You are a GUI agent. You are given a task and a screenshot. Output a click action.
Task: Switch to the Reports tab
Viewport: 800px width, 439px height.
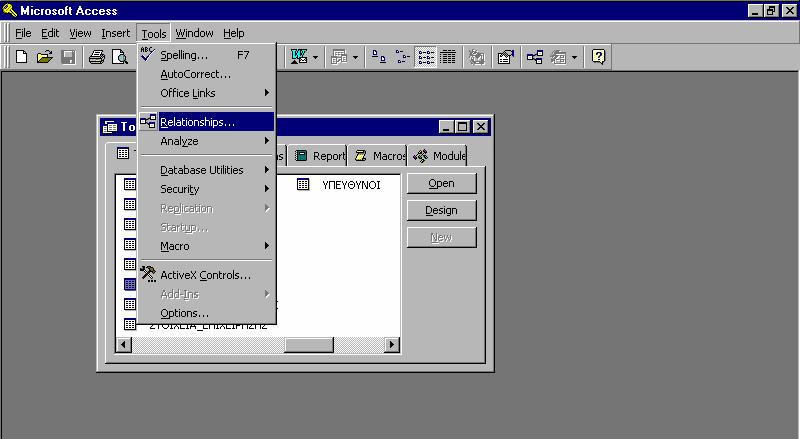(x=317, y=156)
